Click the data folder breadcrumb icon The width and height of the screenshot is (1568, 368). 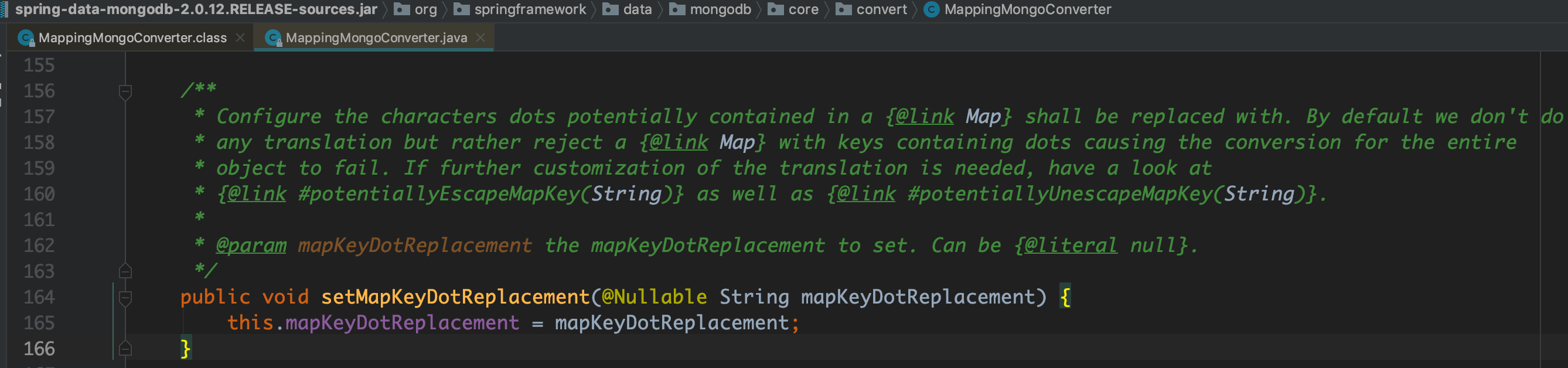coord(611,9)
